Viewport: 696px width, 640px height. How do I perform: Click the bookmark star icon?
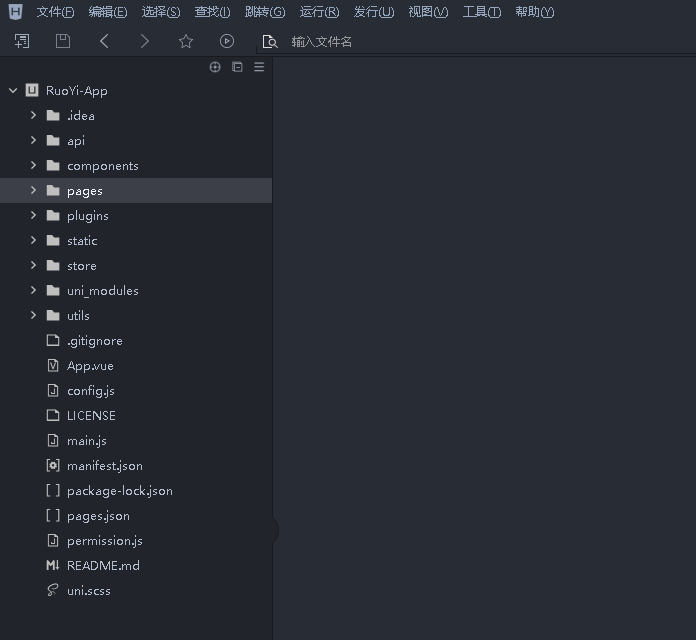coord(186,41)
